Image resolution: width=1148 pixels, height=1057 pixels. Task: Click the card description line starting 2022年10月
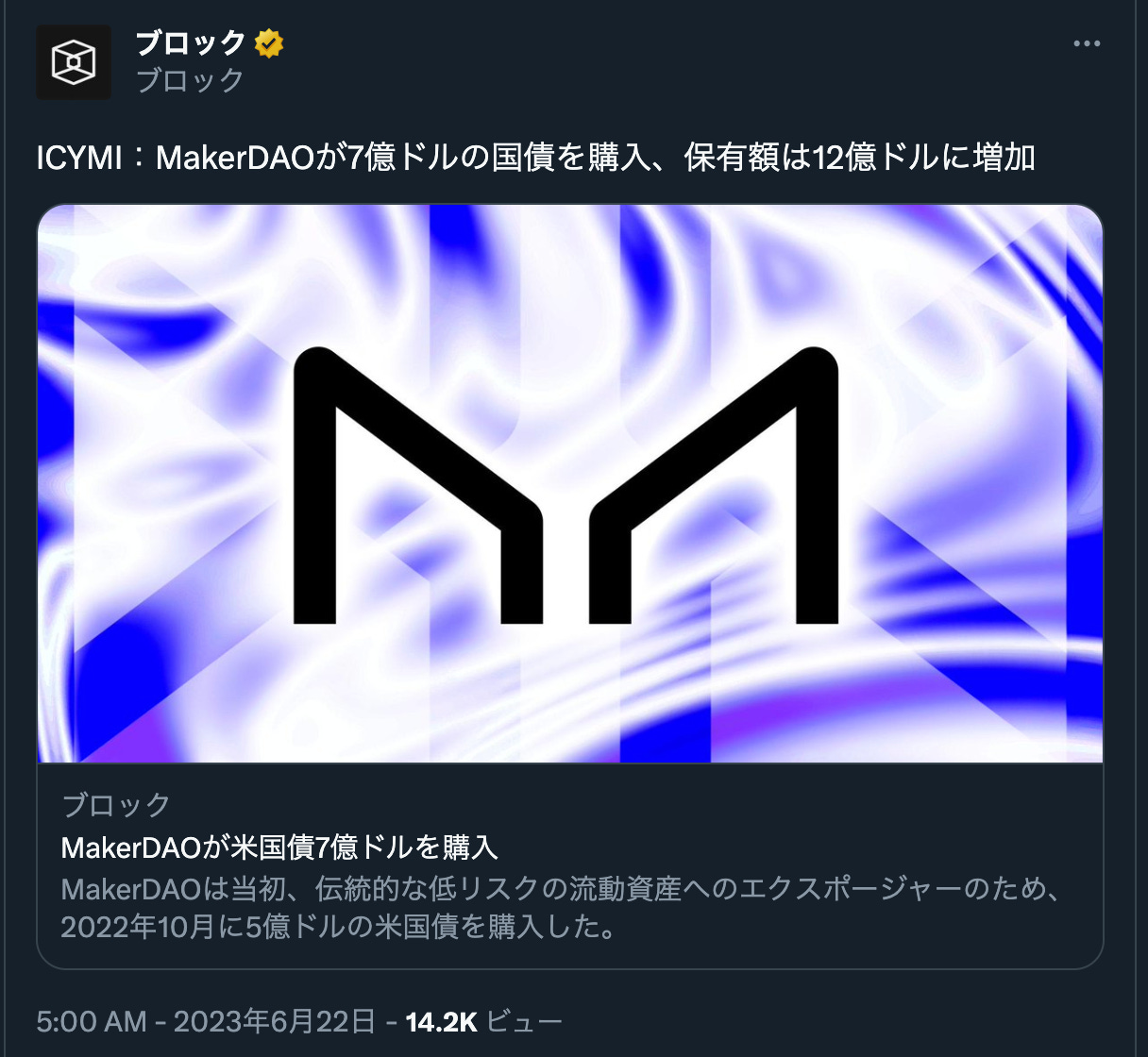point(339,926)
